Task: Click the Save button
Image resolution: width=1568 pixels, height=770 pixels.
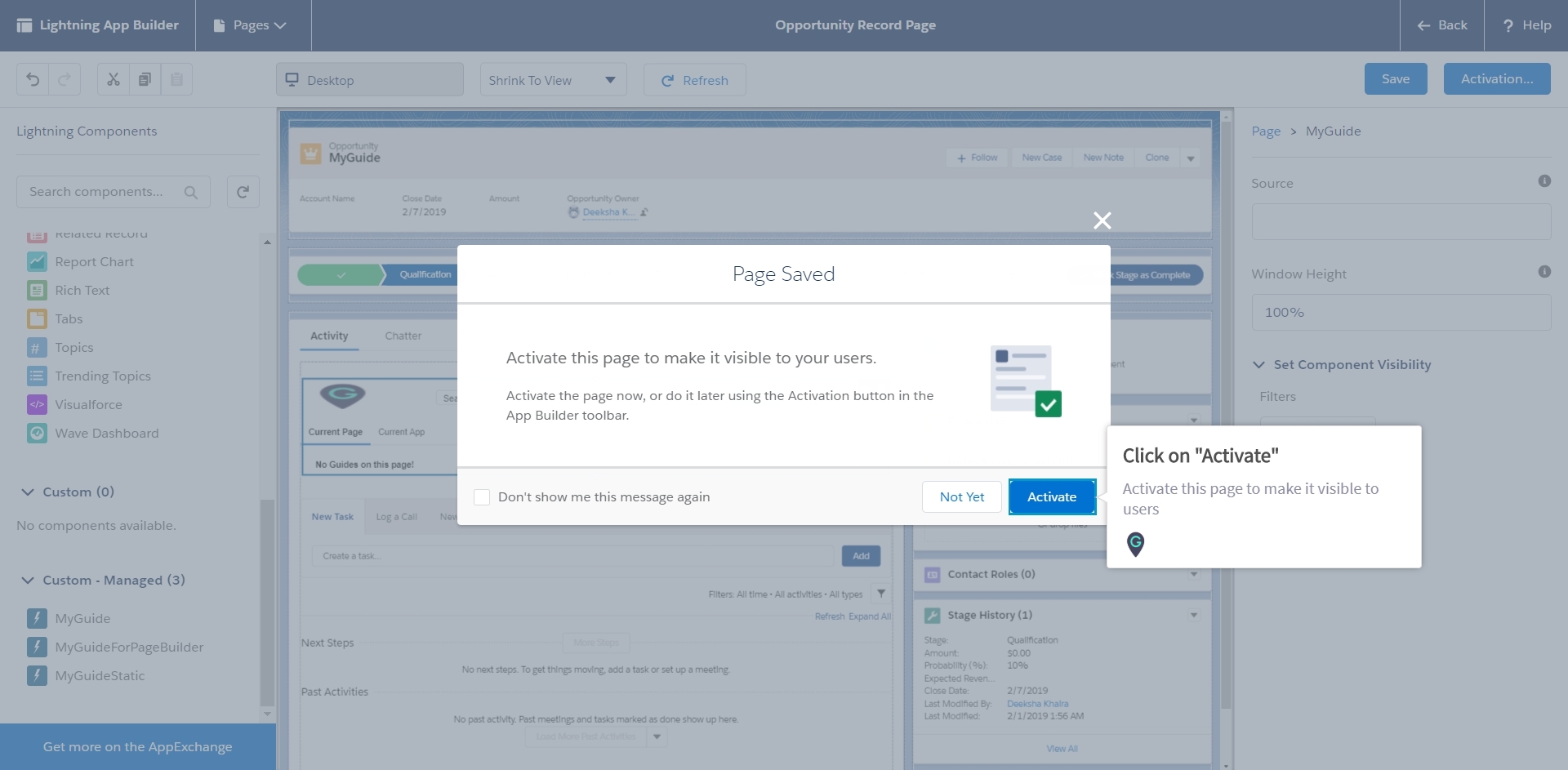Action: pyautogui.click(x=1396, y=79)
